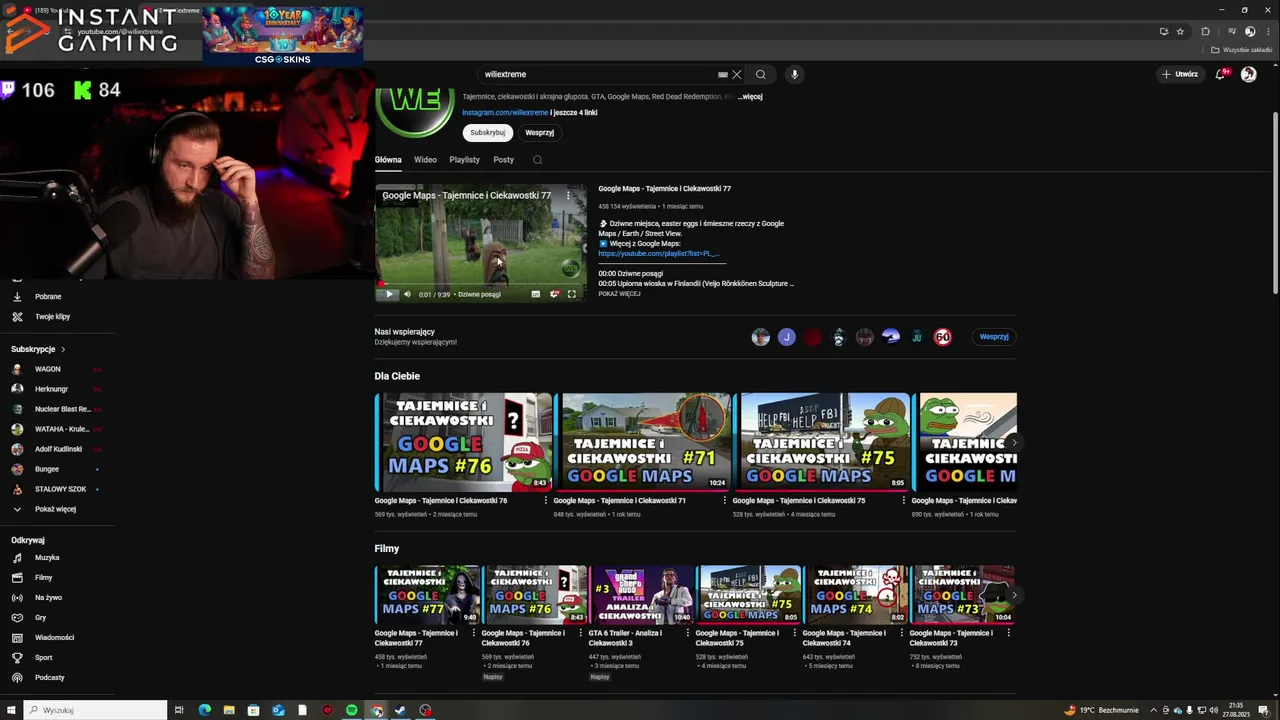Open GTA 6 Trailer Analiza thumbnail

point(641,595)
